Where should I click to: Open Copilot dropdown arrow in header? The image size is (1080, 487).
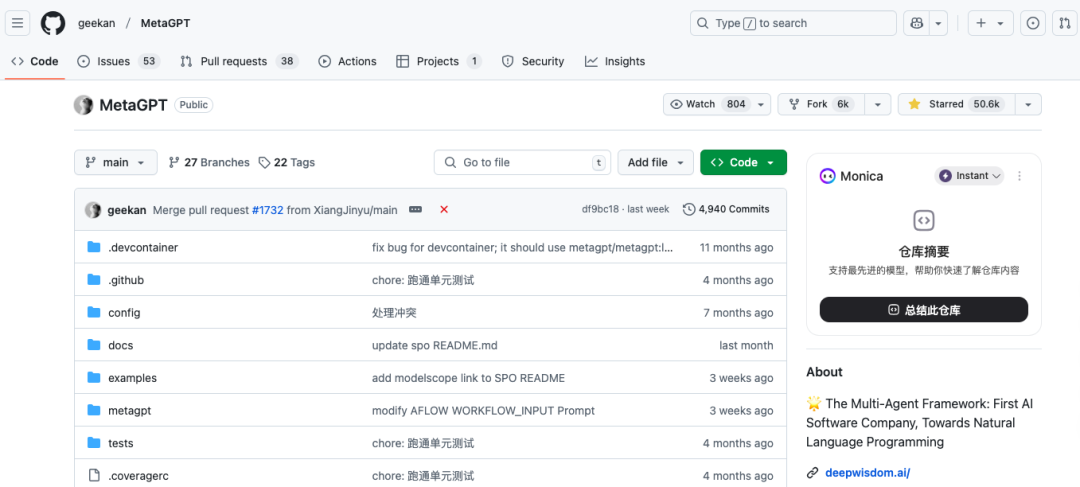click(938, 23)
